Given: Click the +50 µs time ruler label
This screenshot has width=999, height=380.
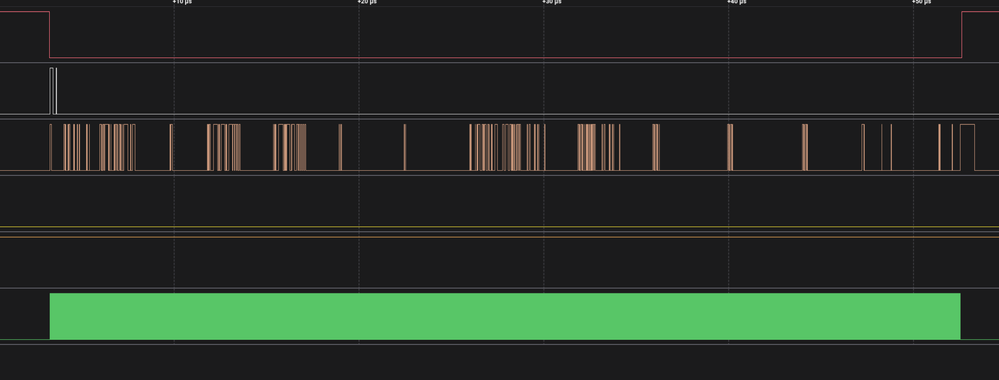Looking at the screenshot, I should (921, 2).
